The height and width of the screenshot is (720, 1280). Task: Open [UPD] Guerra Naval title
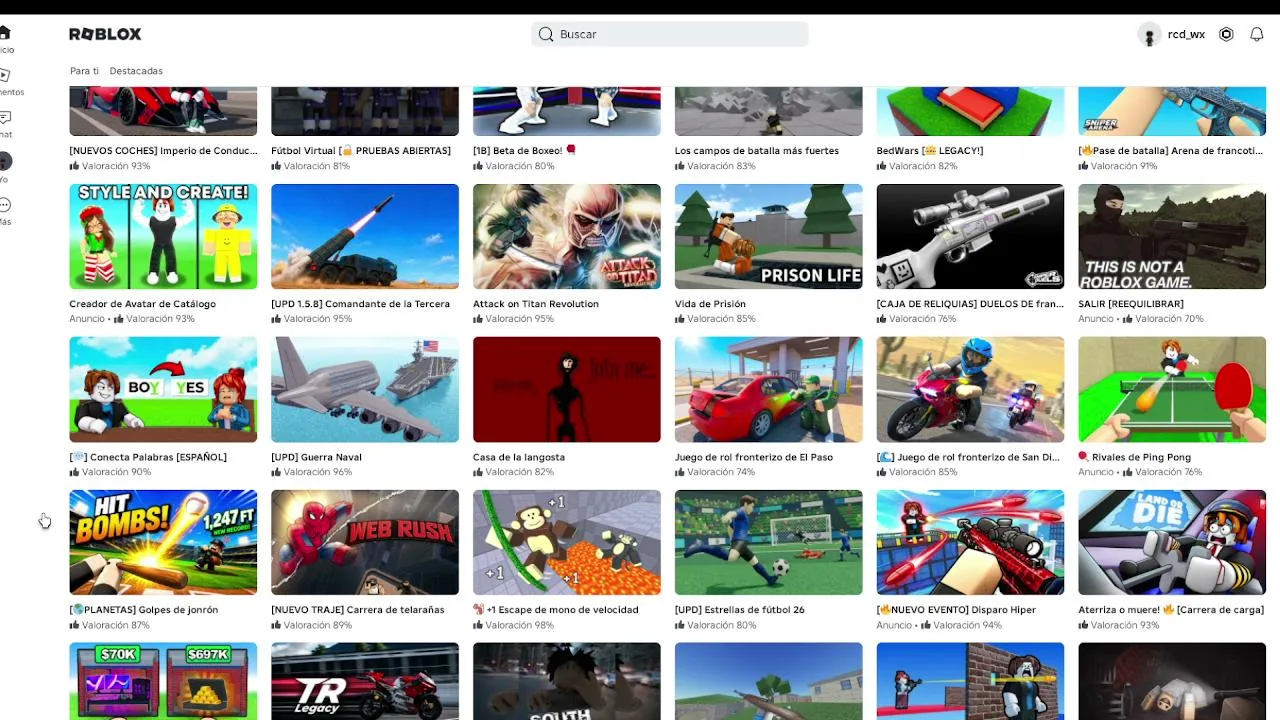click(316, 457)
